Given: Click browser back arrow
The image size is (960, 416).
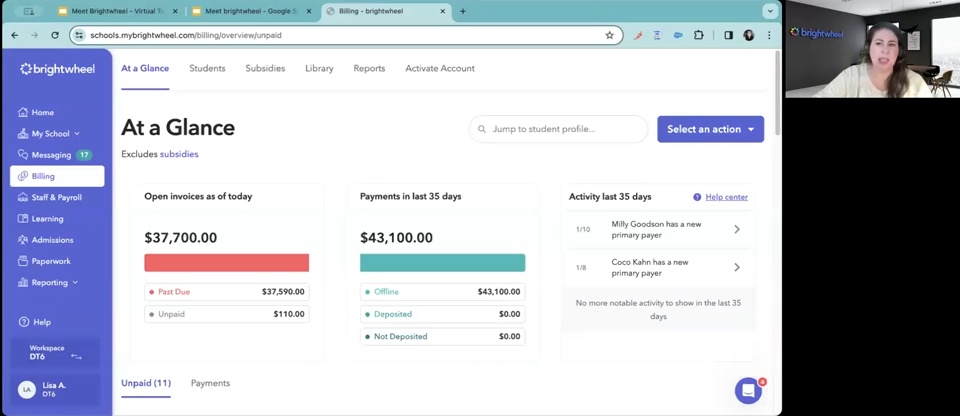Looking at the screenshot, I should 15,36.
